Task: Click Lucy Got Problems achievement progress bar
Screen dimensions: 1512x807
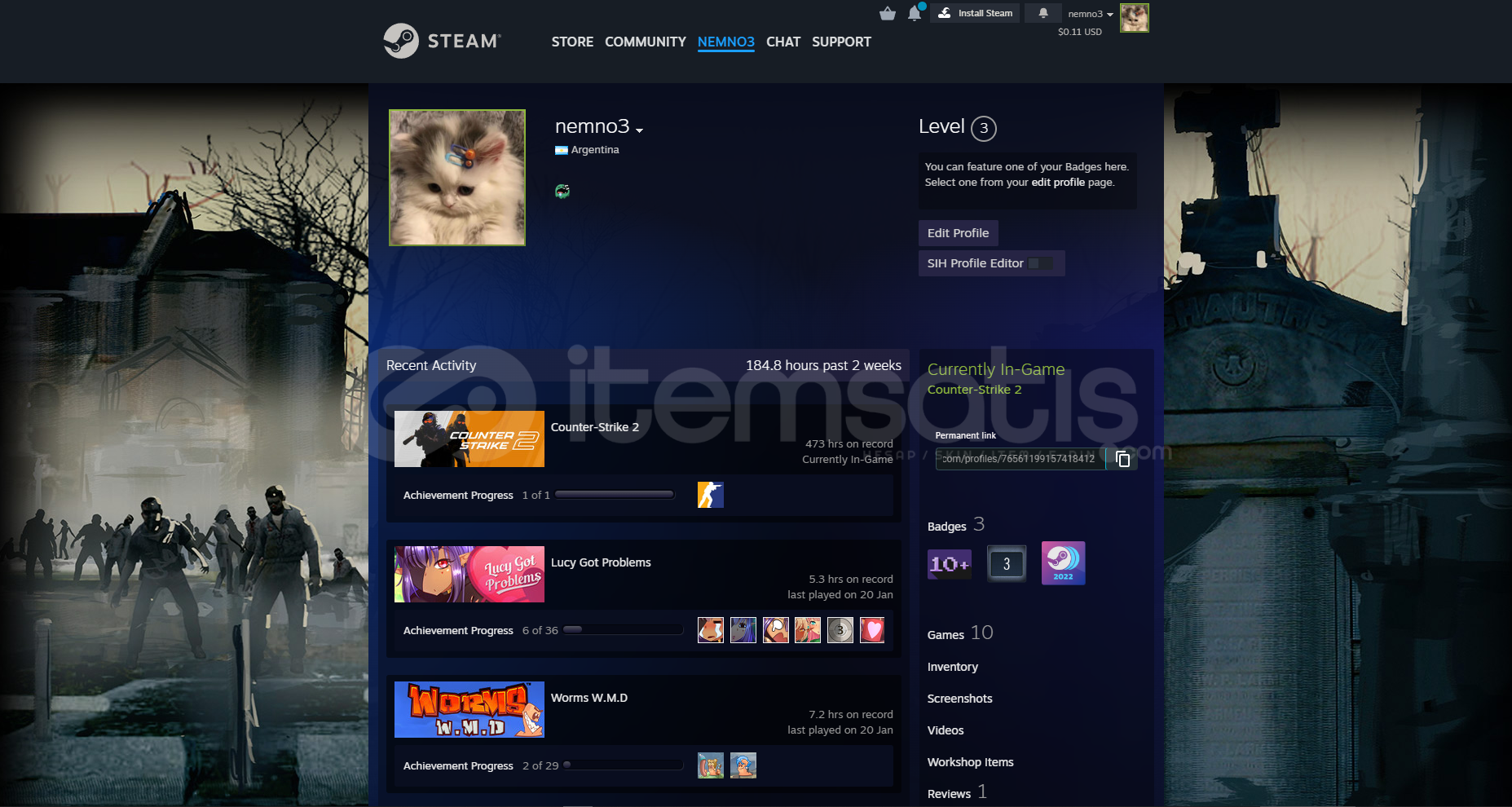Action: tap(623, 630)
